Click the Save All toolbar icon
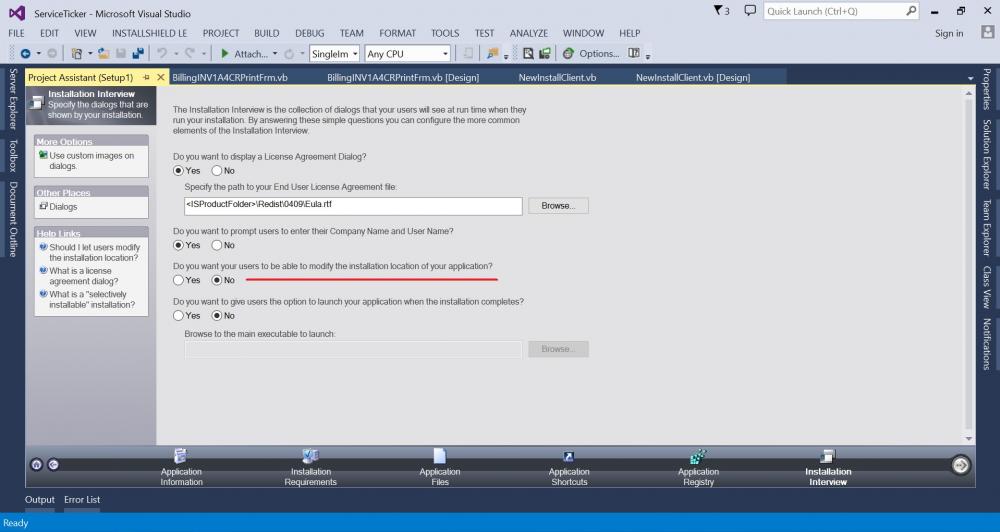The image size is (1000, 532). click(x=138, y=54)
